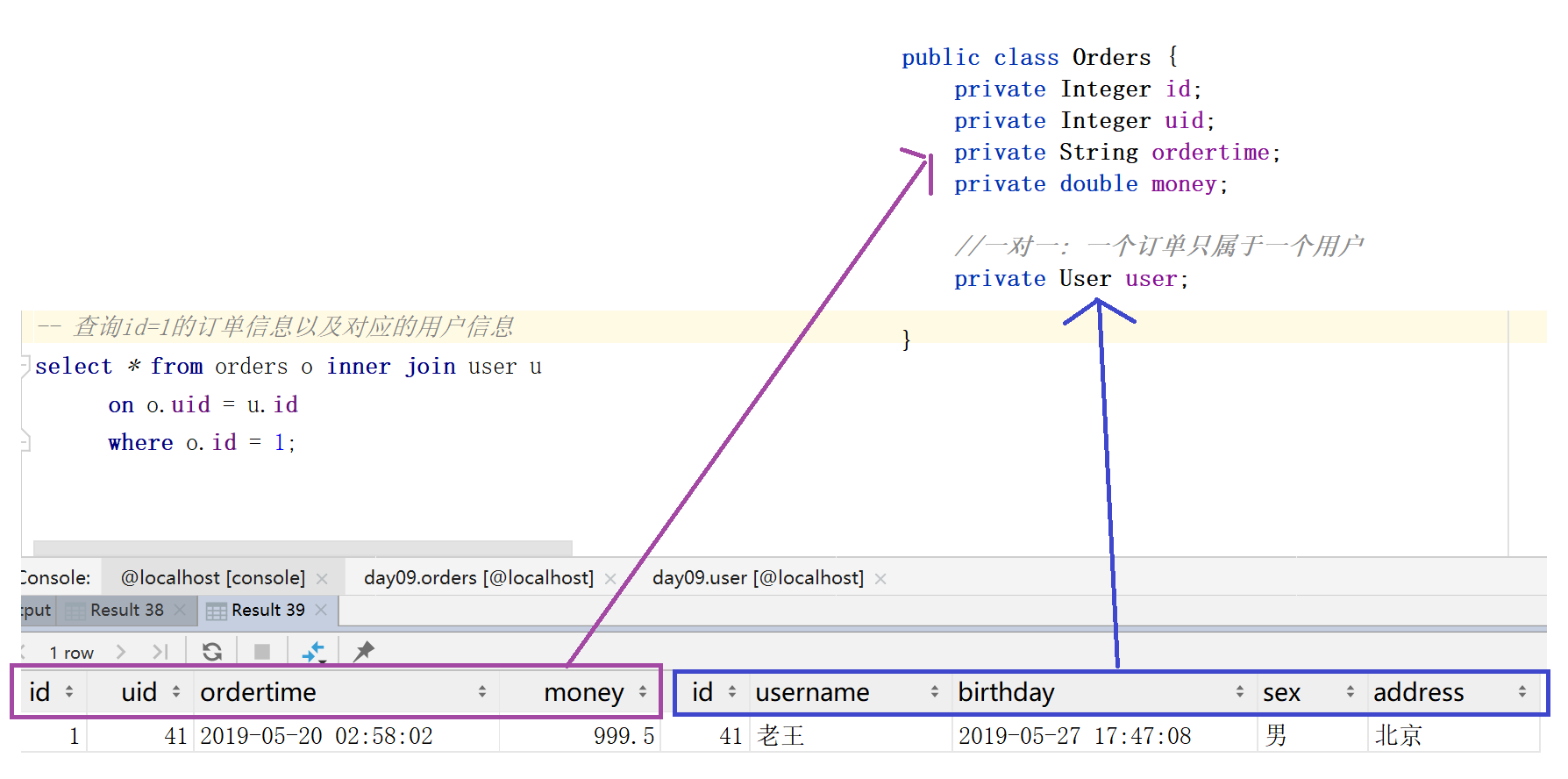Click the reload results refresh icon
Image resolution: width=1568 pixels, height=779 pixels.
coord(211,652)
